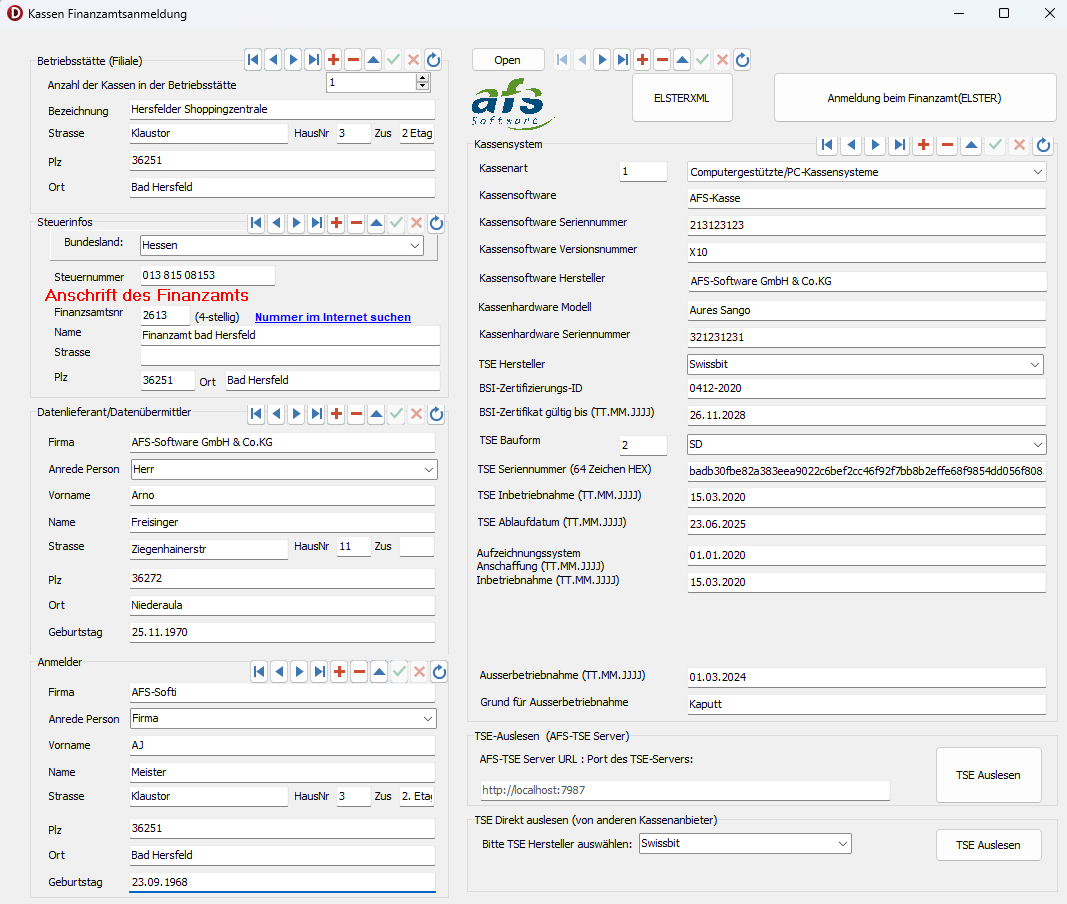The width and height of the screenshot is (1067, 904).
Task: Start Anmeldung beim Finanzamt(ELSTER)
Action: [x=914, y=97]
